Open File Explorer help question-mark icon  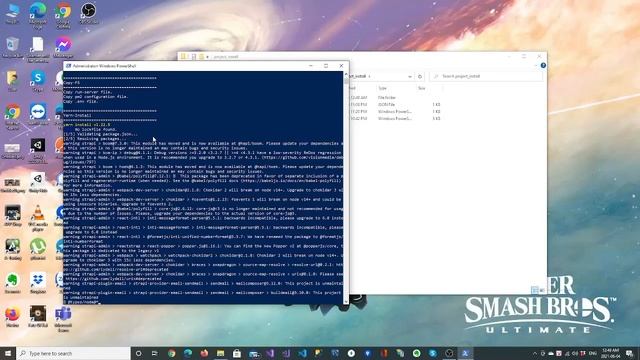pos(543,65)
